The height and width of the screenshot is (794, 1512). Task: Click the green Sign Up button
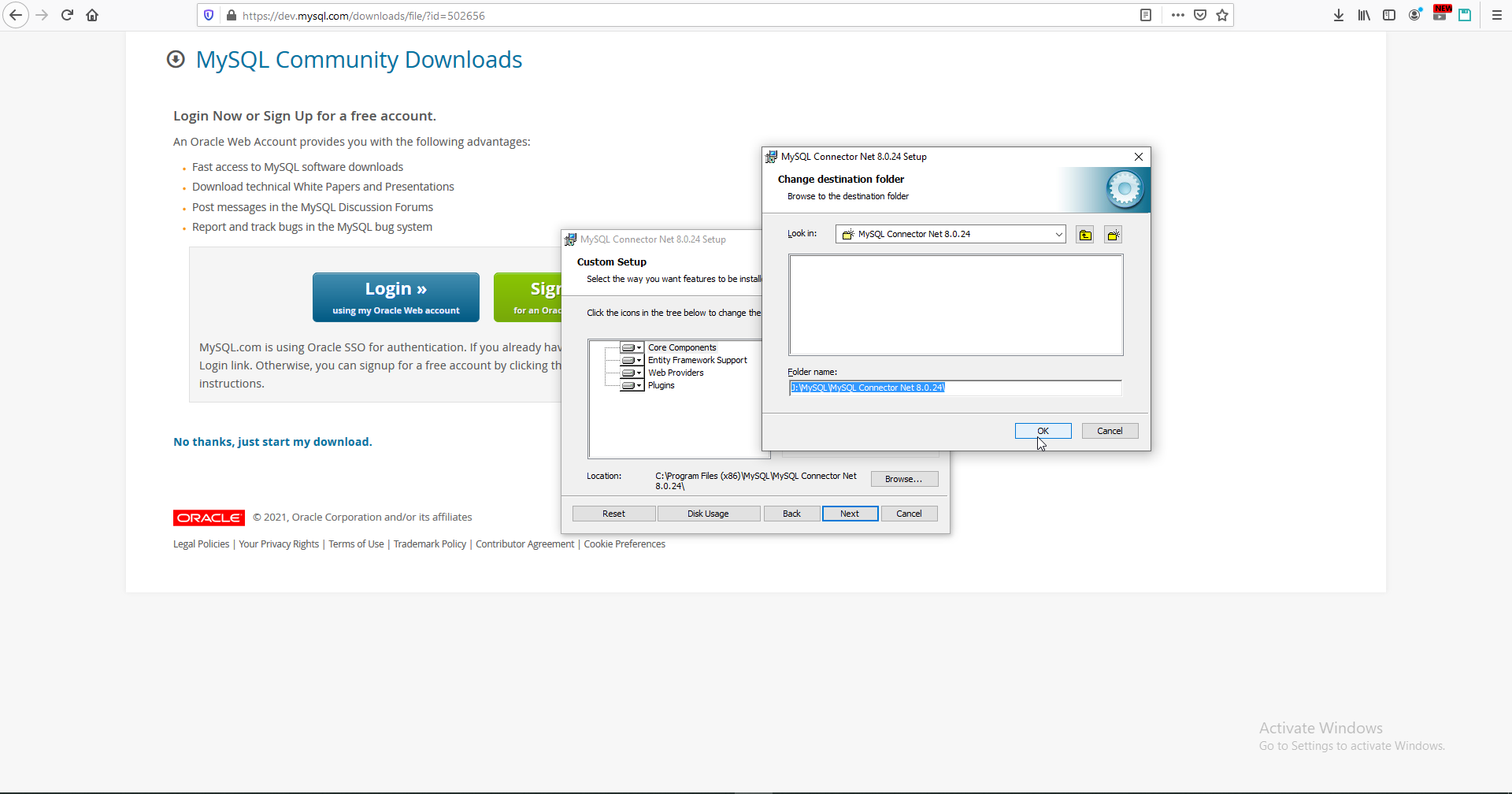528,297
